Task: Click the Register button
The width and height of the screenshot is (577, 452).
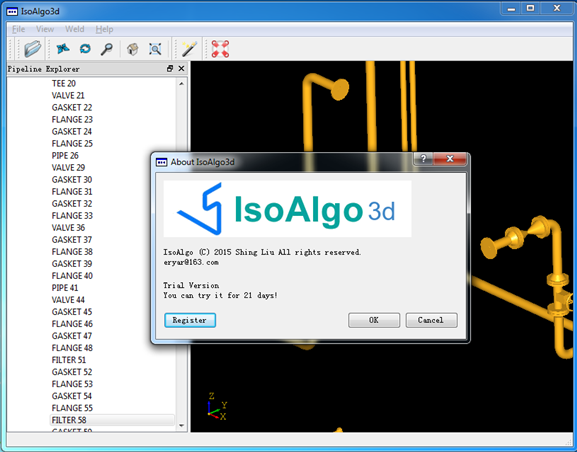Action: [190, 320]
